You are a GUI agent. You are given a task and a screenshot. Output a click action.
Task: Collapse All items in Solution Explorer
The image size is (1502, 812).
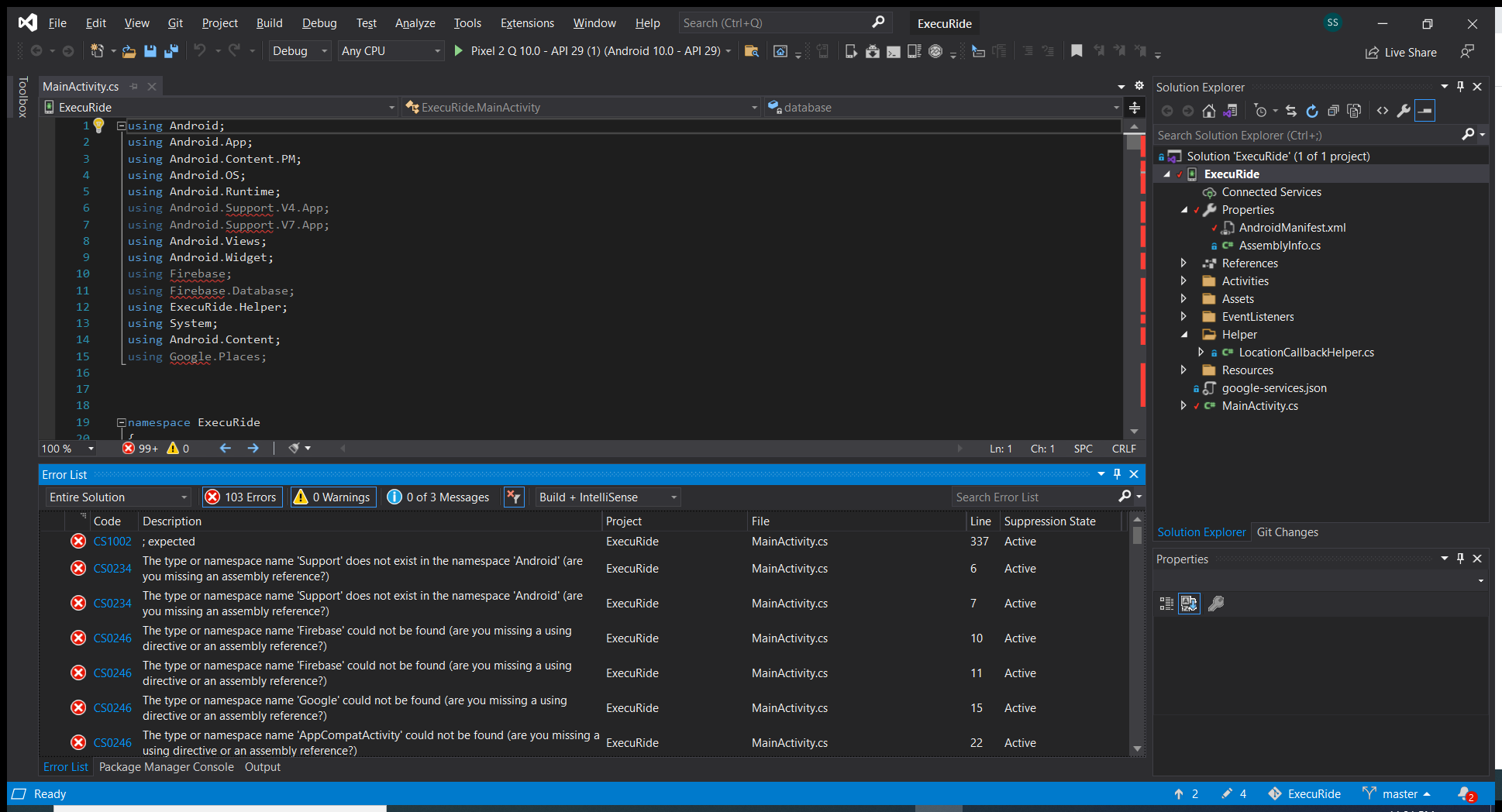tap(1333, 111)
